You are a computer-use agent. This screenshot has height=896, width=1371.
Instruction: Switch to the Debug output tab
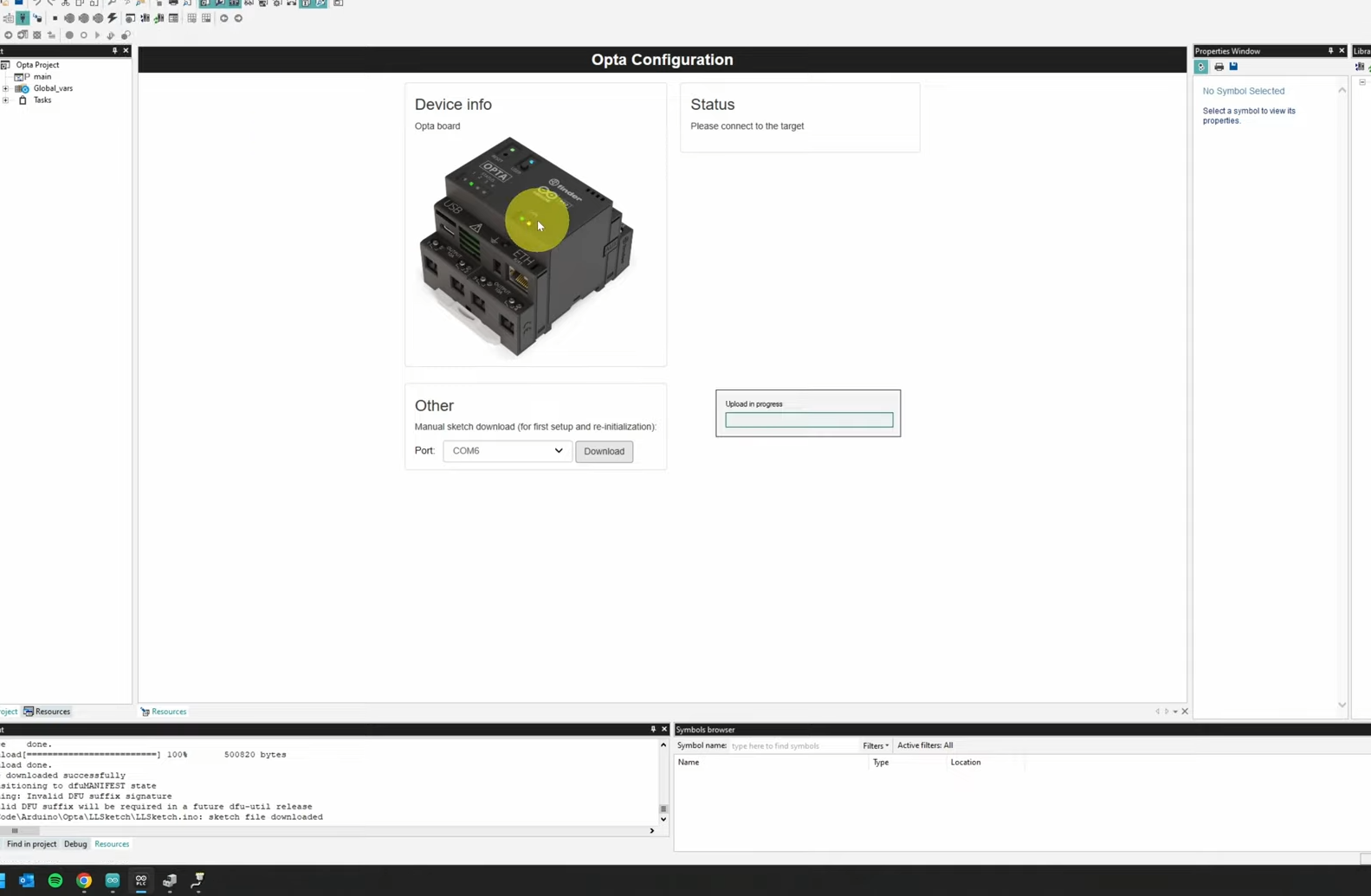[x=75, y=844]
